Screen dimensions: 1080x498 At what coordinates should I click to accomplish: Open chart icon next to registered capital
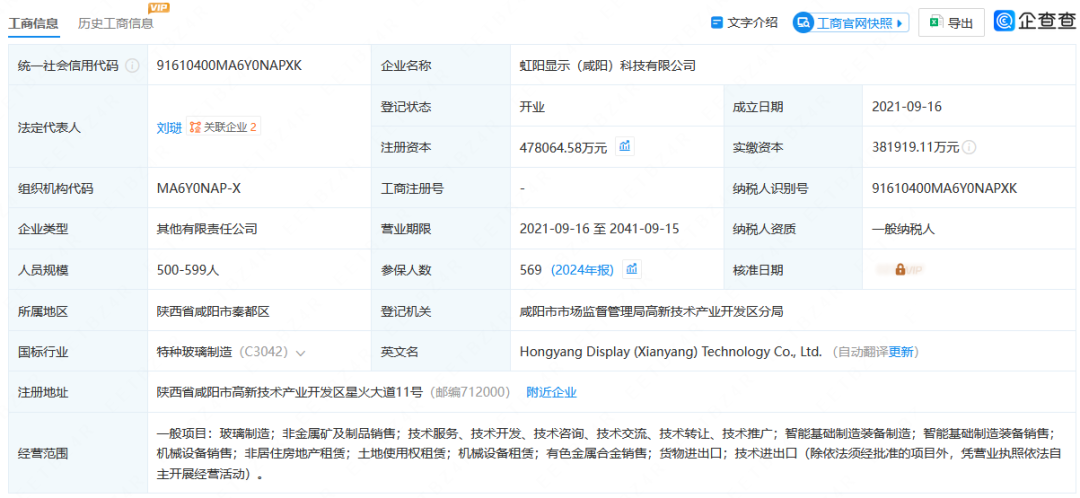[x=625, y=147]
